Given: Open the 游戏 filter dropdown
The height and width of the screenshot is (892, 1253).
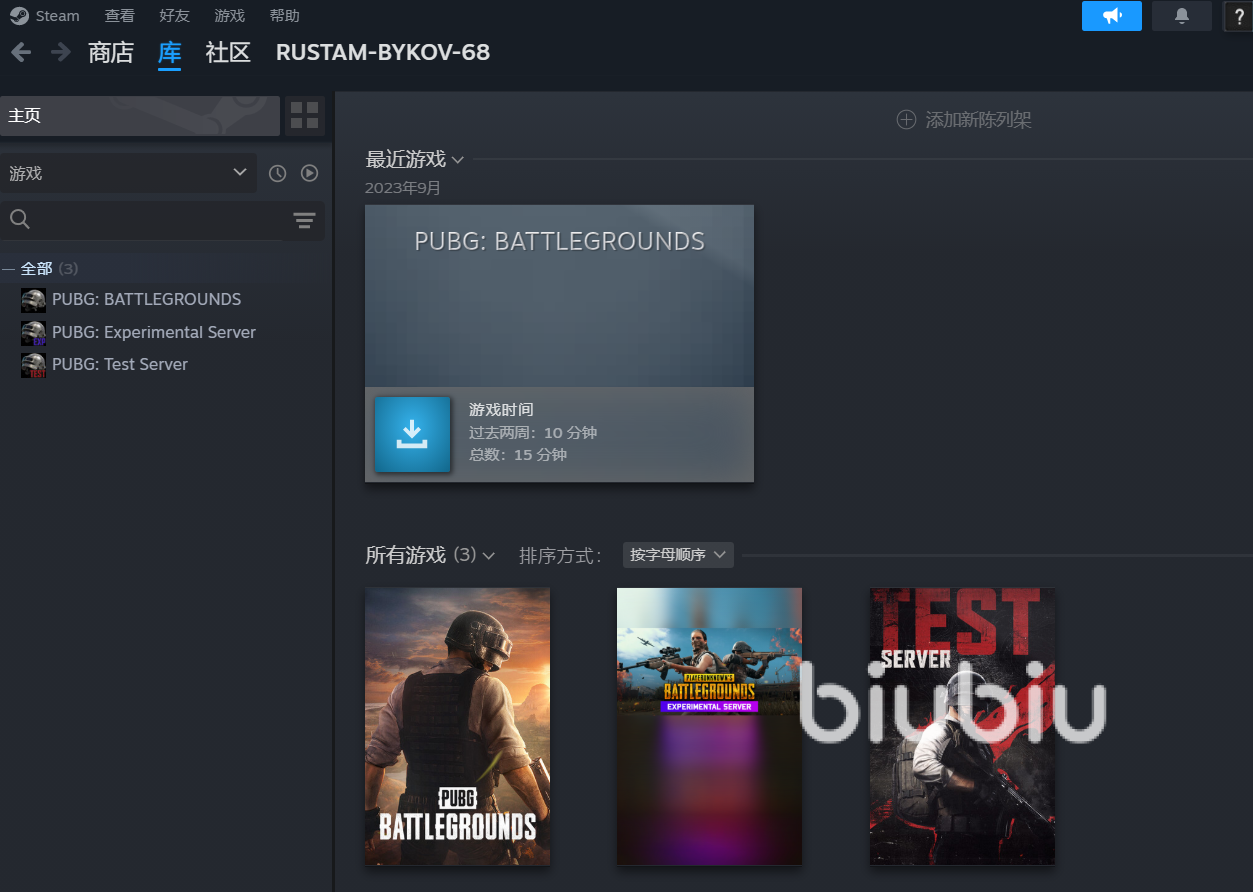Looking at the screenshot, I should 128,173.
